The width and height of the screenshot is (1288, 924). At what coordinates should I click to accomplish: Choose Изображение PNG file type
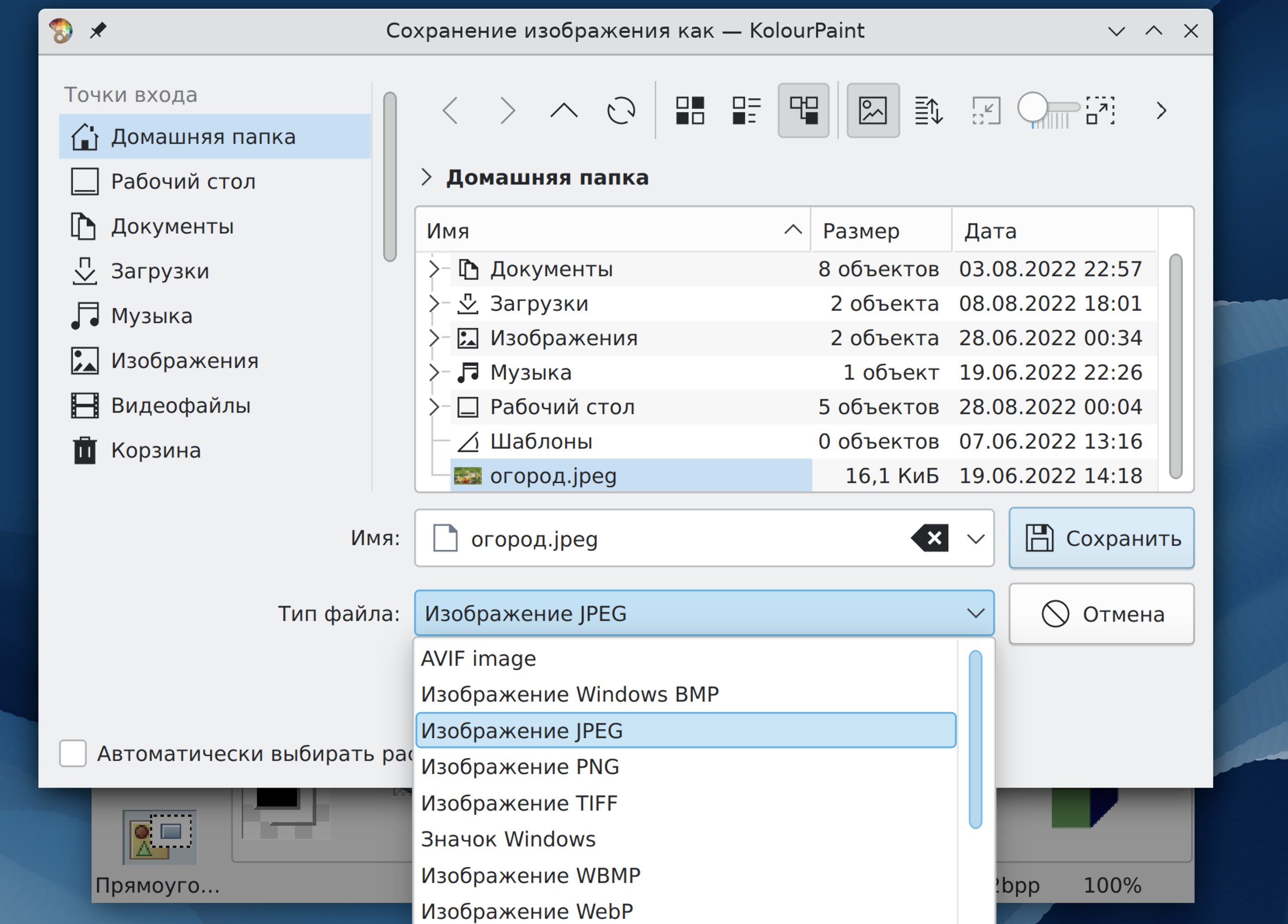point(686,766)
